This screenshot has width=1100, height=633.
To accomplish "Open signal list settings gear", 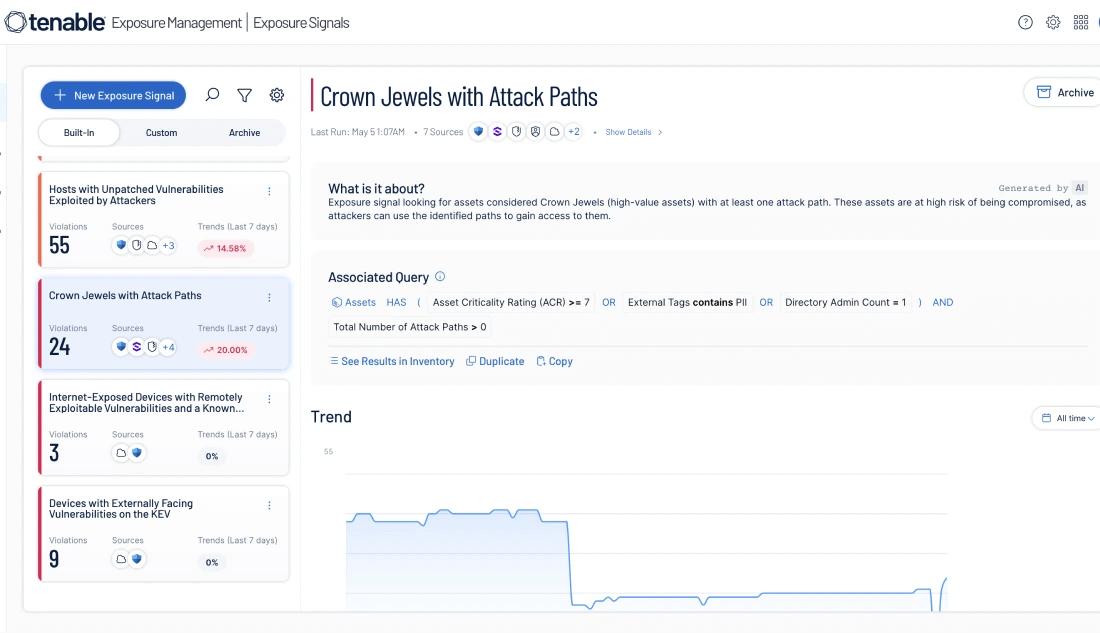I will (x=277, y=95).
